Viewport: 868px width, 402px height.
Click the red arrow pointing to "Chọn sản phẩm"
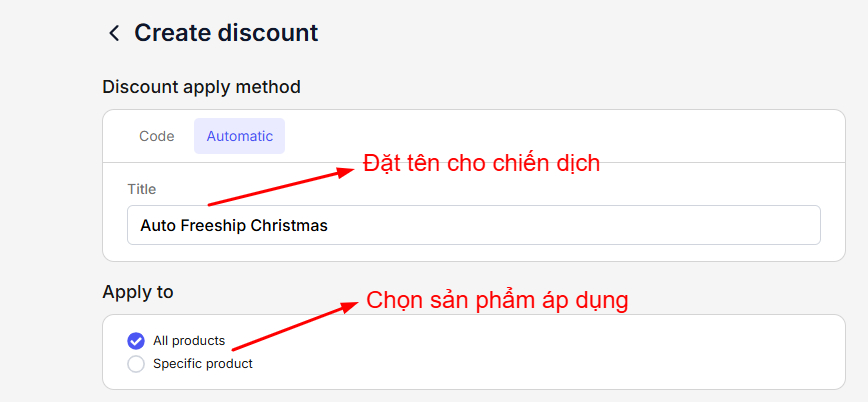point(293,327)
